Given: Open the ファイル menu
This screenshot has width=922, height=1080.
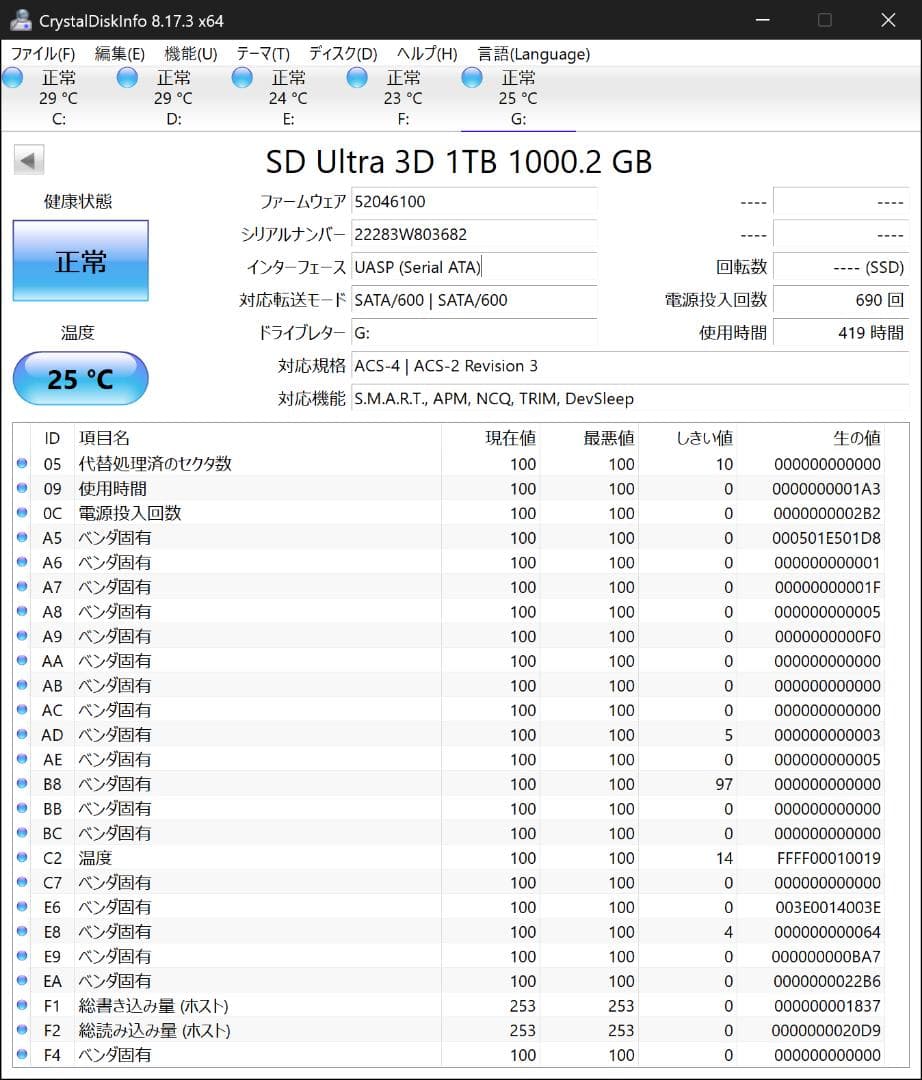Looking at the screenshot, I should click(42, 53).
